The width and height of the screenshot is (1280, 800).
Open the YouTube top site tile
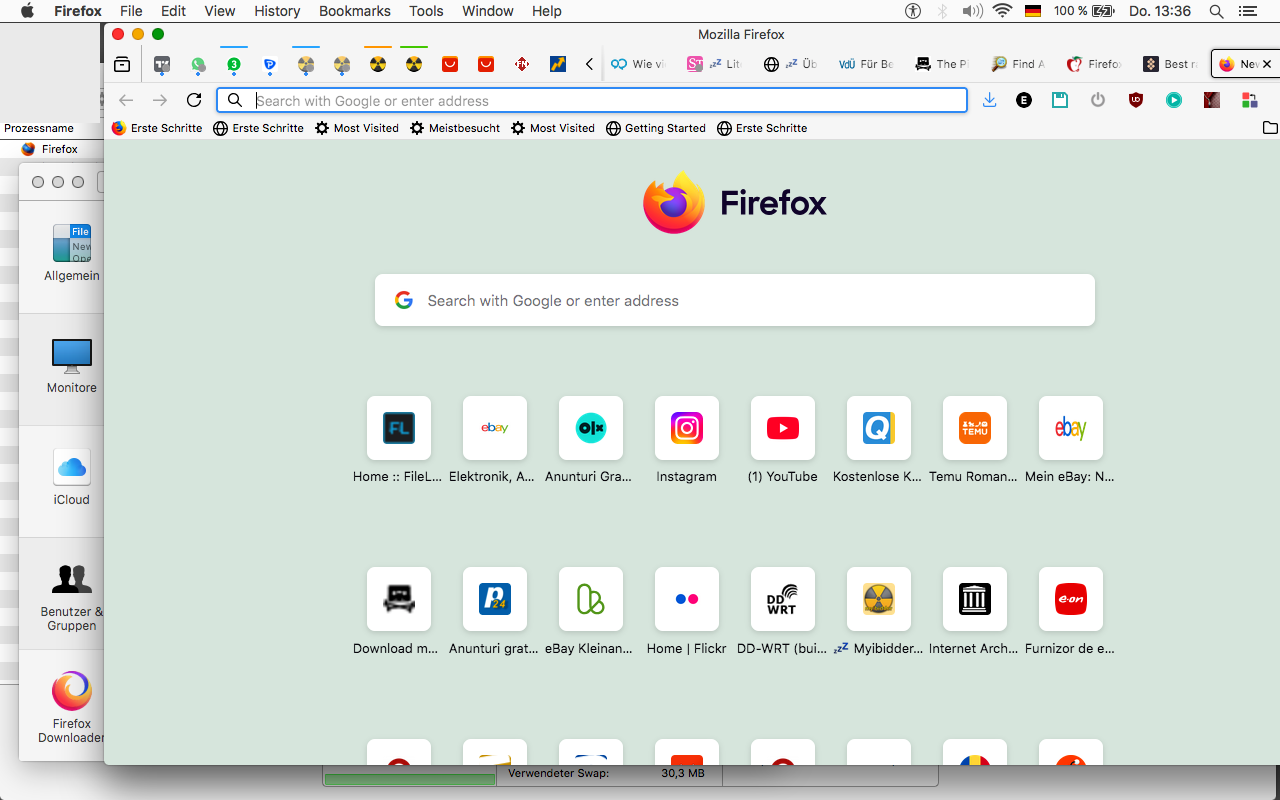(783, 428)
